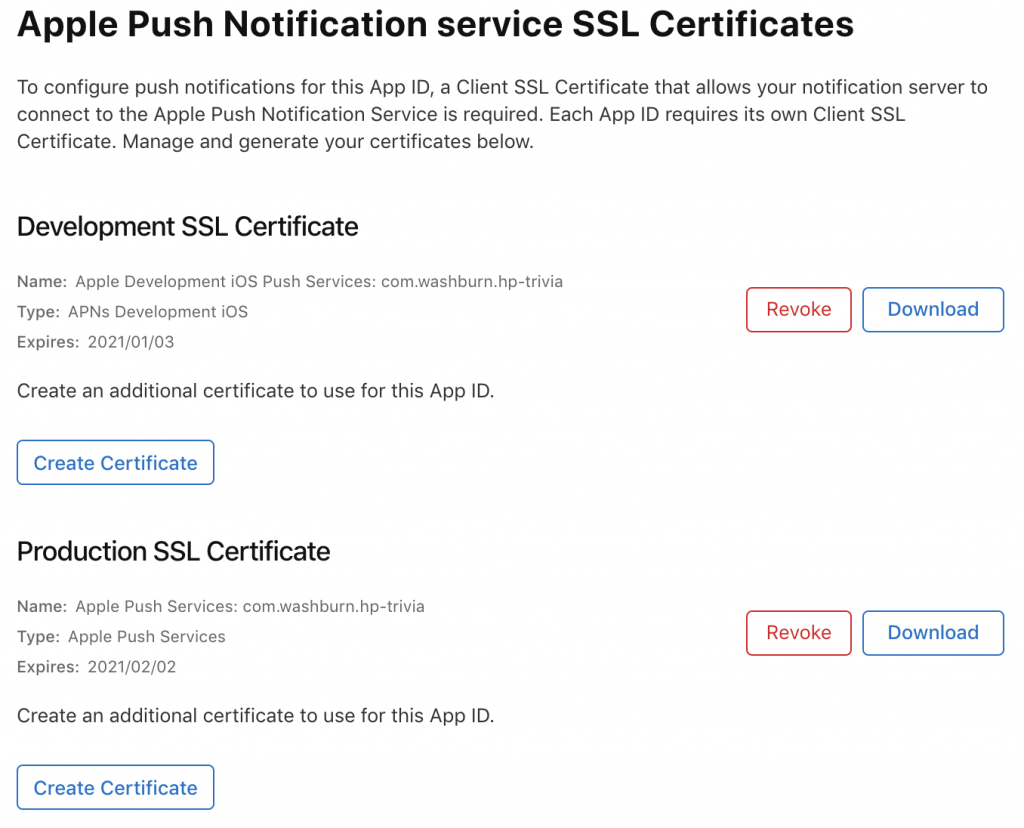Revoke the Production SSL Certificate
Image resolution: width=1024 pixels, height=828 pixels.
[799, 633]
